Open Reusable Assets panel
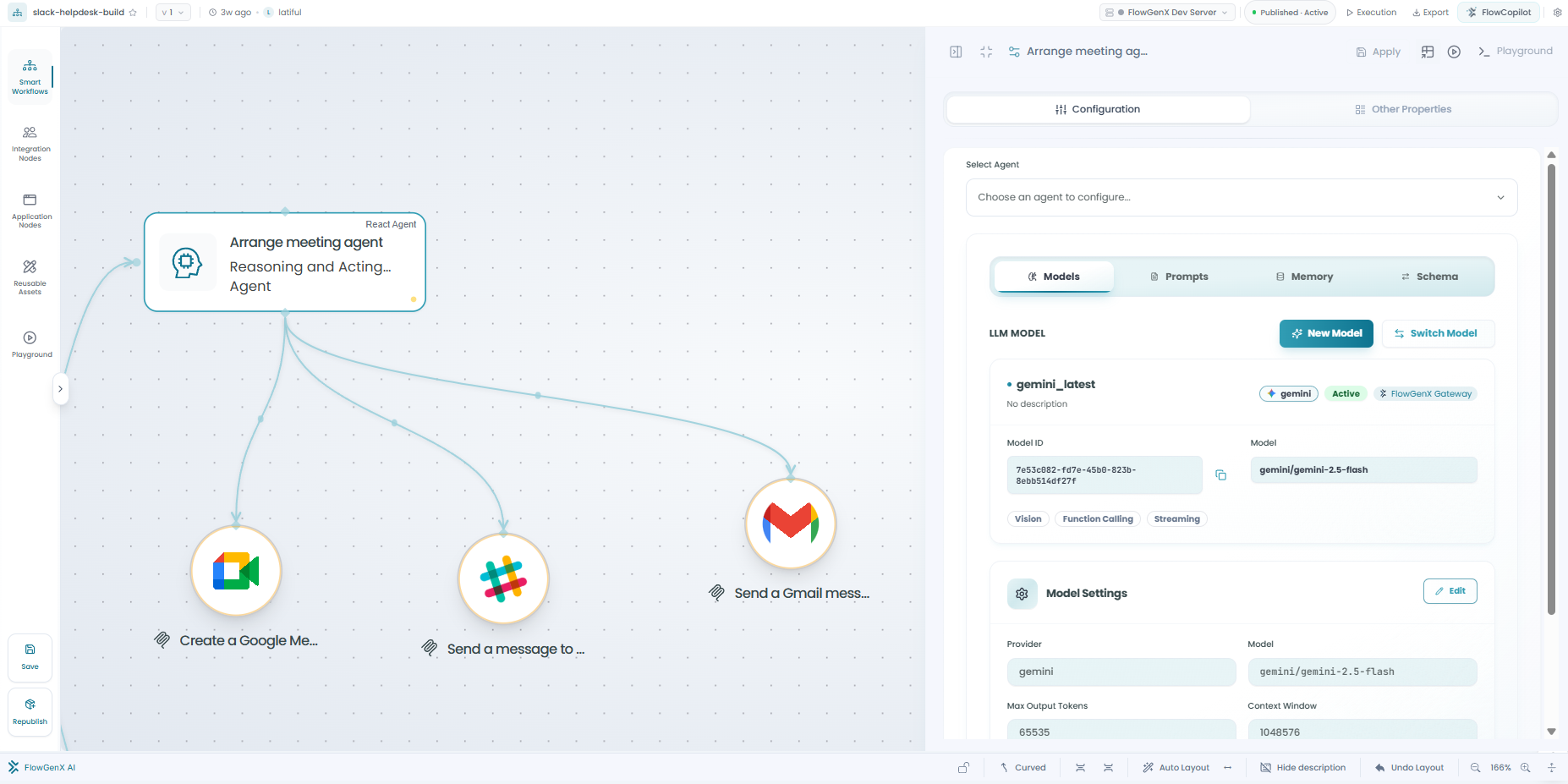 (30, 277)
